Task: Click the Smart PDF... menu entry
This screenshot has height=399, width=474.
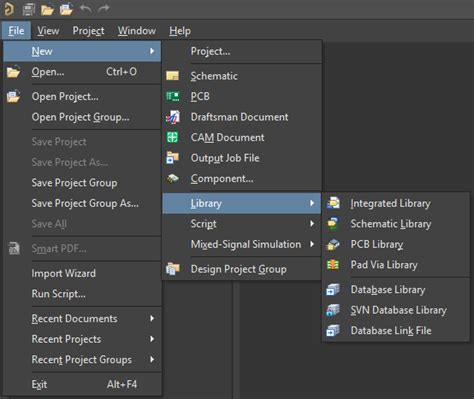Action: click(82, 248)
